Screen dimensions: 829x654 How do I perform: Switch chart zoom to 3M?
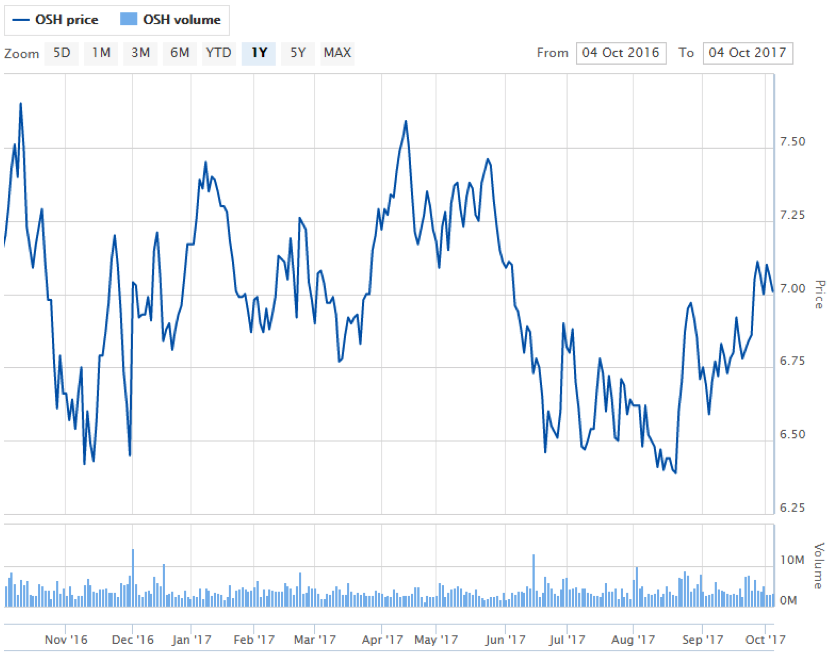tap(140, 53)
